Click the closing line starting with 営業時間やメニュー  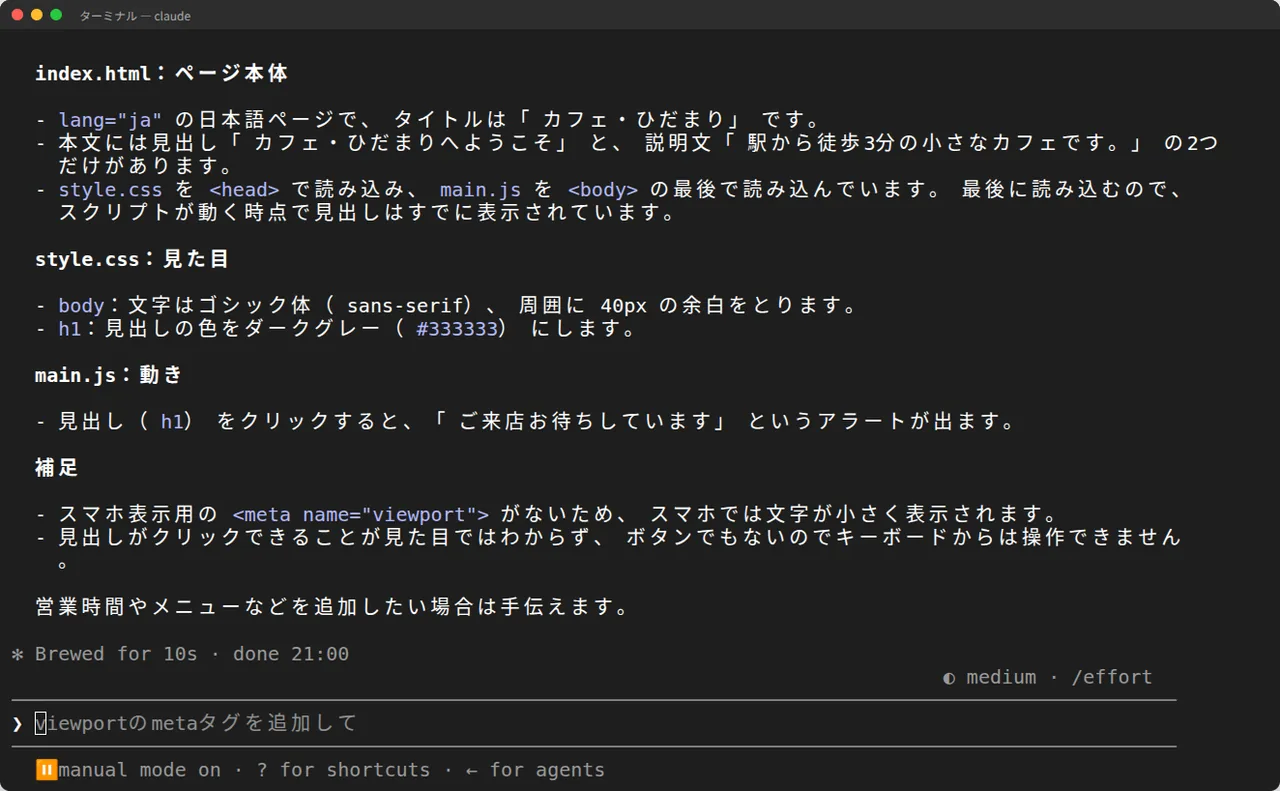click(x=333, y=607)
